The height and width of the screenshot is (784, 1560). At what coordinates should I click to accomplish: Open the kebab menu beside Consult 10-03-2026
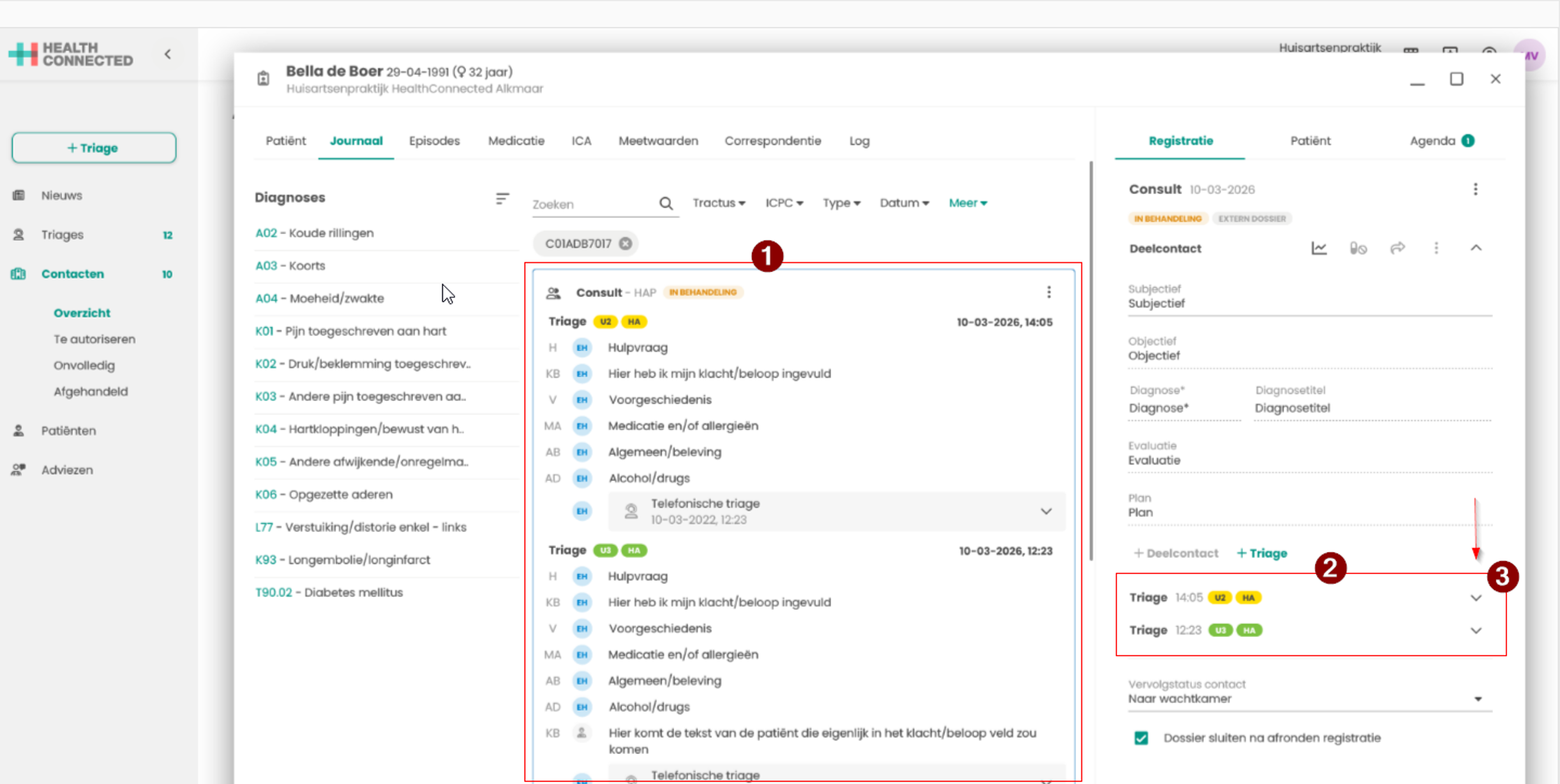point(1475,189)
